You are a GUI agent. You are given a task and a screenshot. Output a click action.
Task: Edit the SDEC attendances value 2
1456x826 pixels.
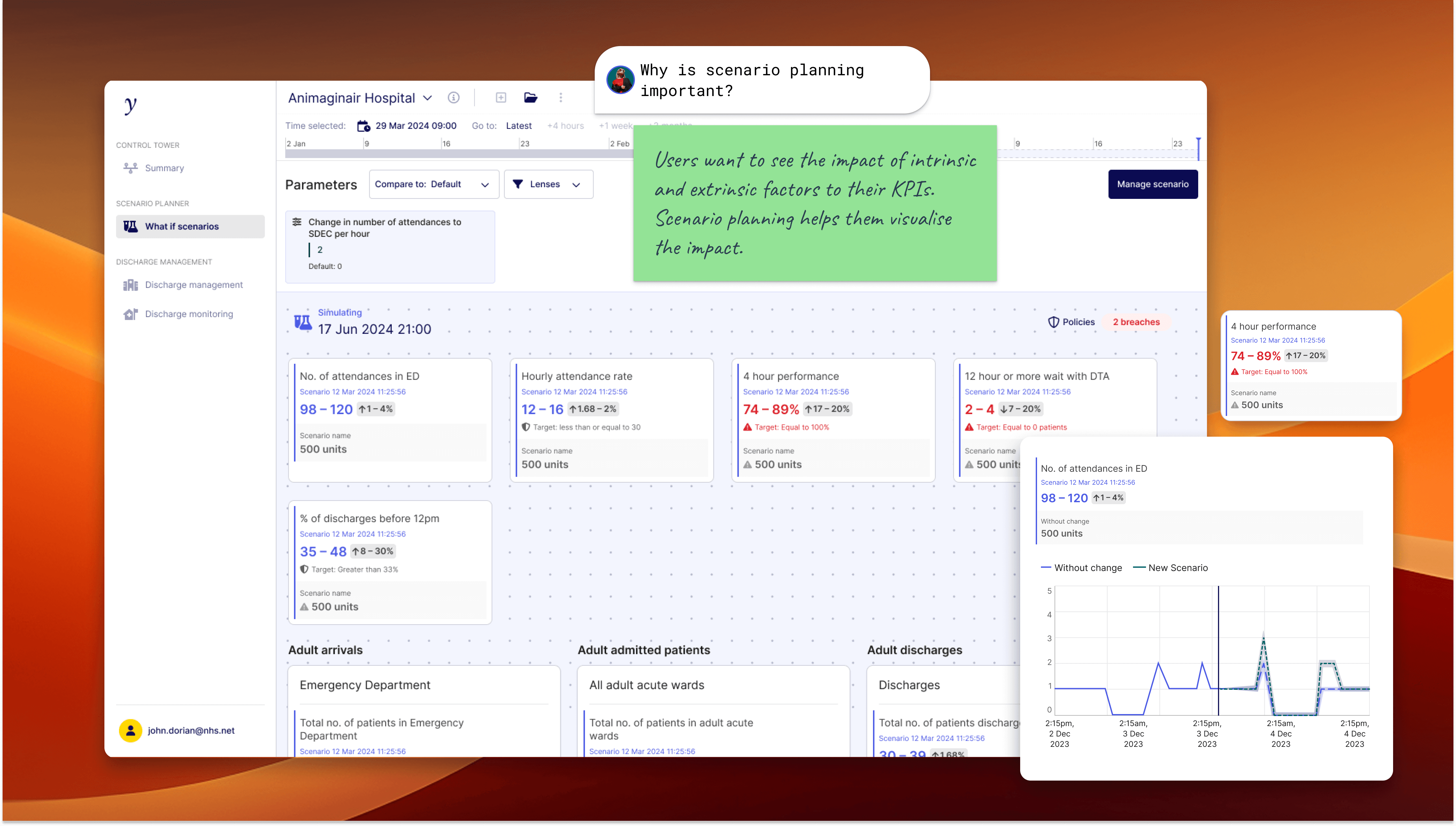pos(320,249)
